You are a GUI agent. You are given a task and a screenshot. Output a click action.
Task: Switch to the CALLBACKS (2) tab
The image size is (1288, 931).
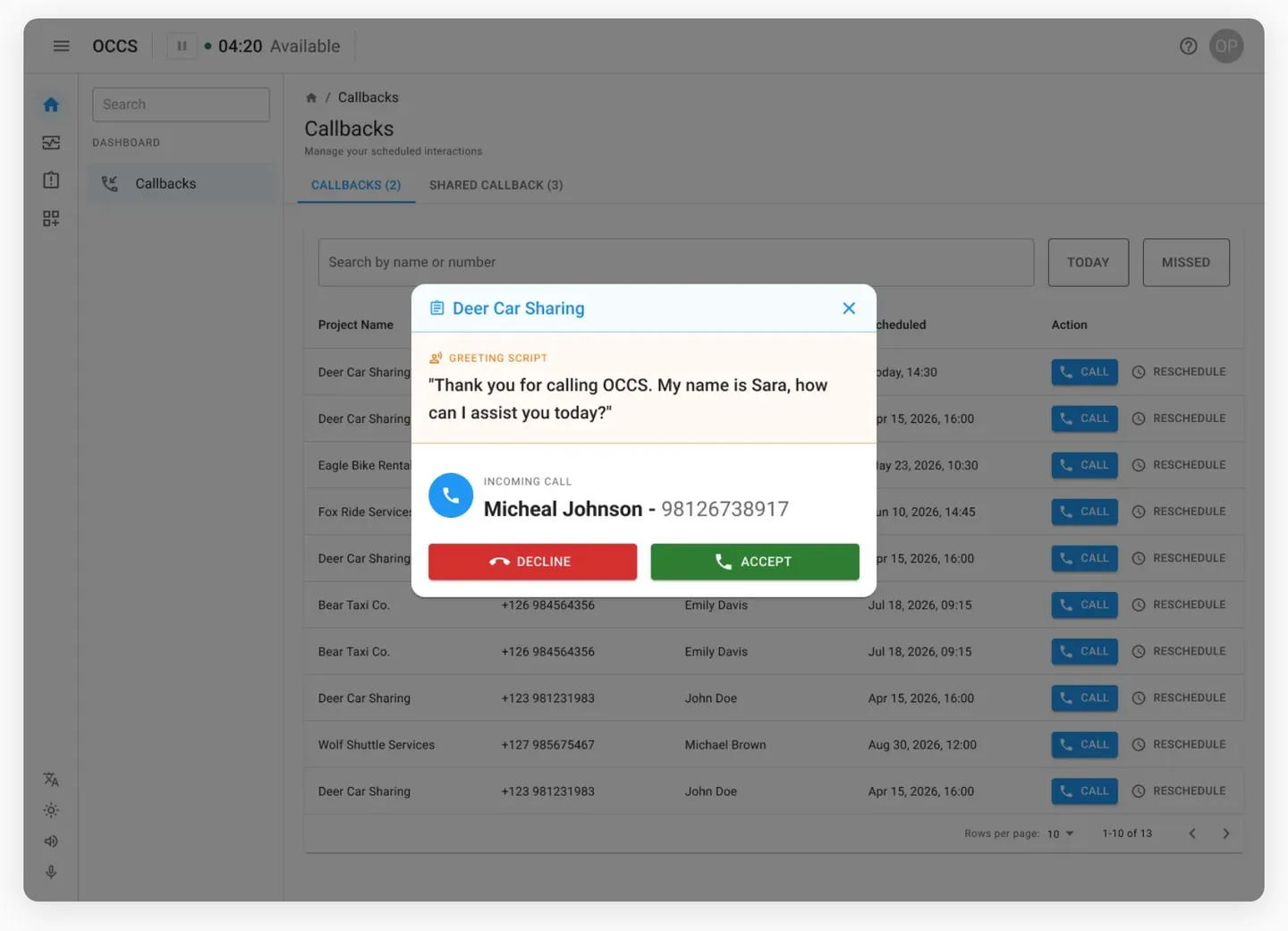(356, 185)
